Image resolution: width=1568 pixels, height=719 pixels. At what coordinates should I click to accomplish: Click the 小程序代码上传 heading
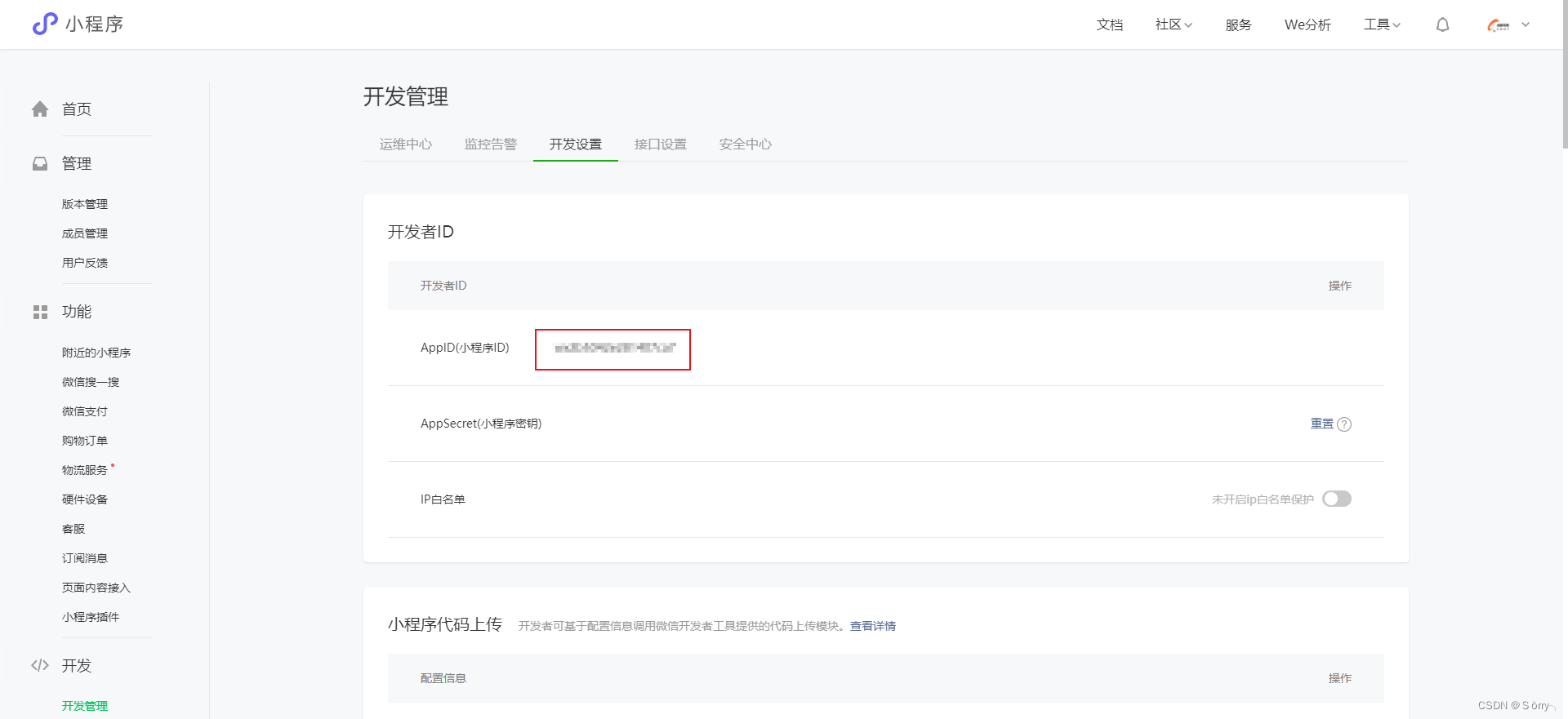pos(445,624)
